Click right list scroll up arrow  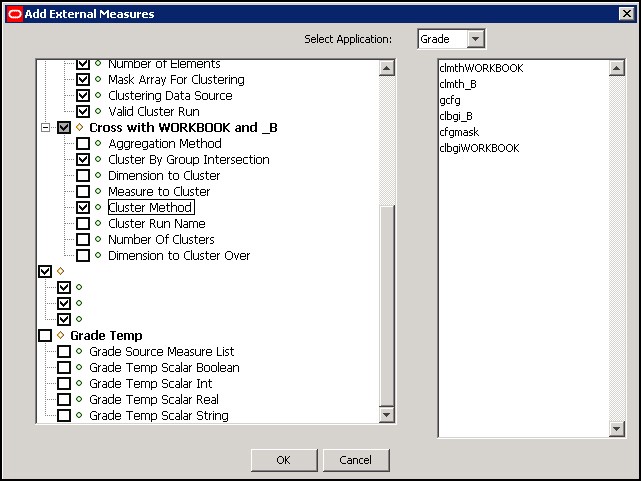[x=616, y=68]
